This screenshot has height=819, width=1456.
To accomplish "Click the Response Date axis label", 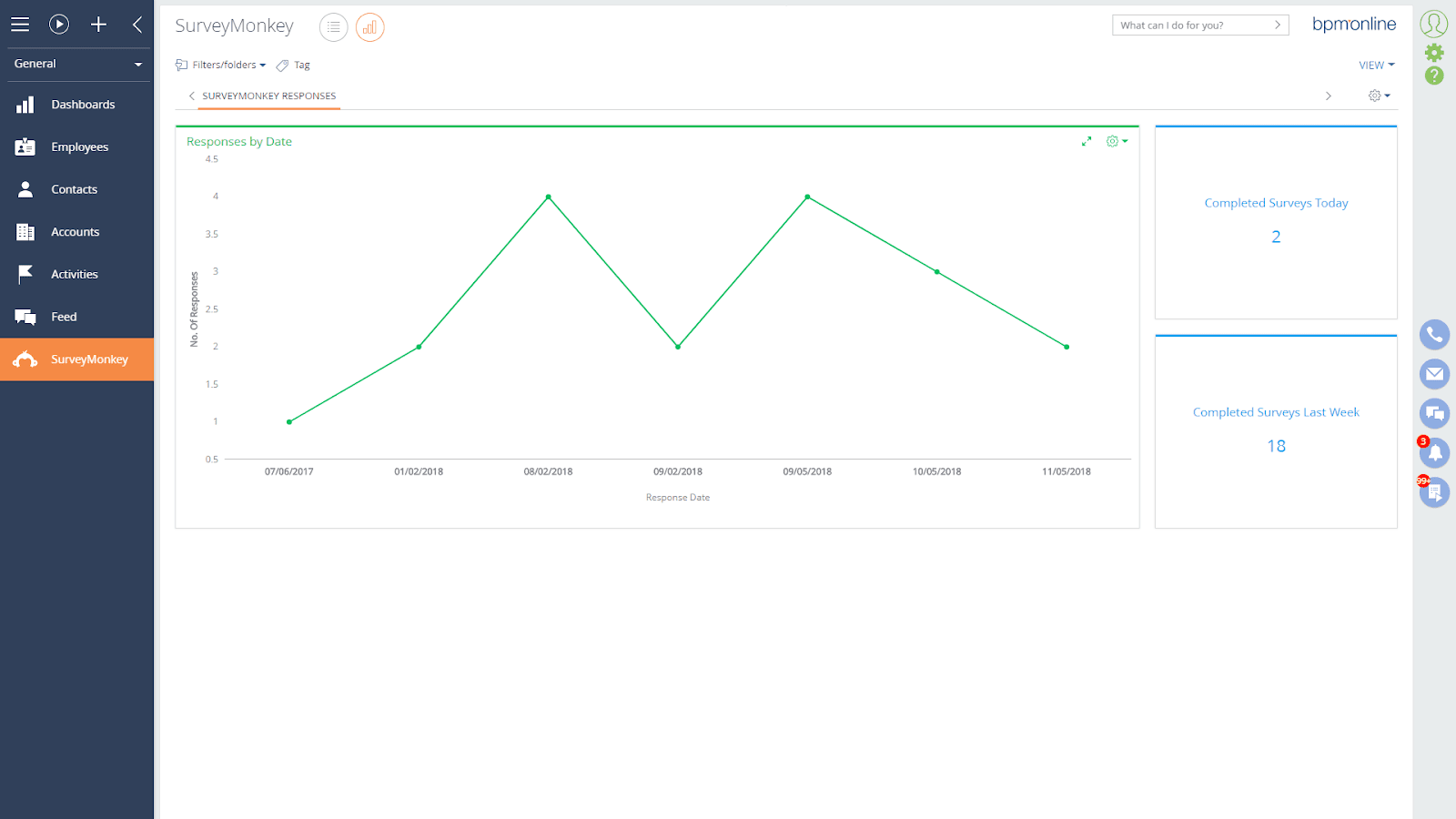I will tap(678, 498).
